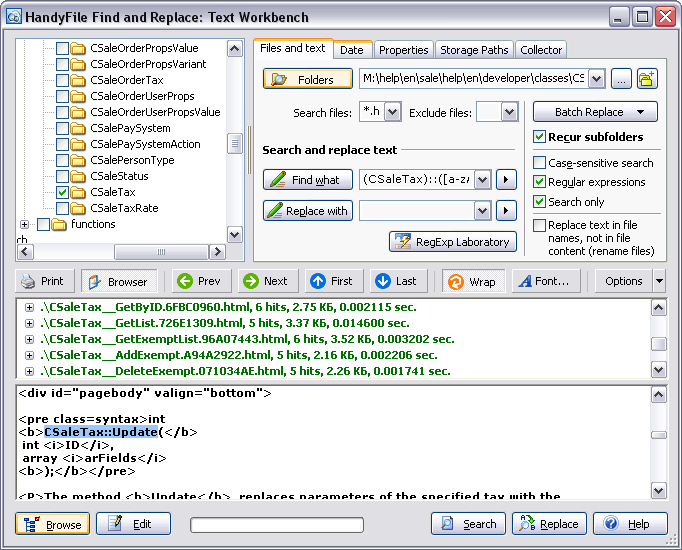The width and height of the screenshot is (682, 550).
Task: Expand the Batch Replace dropdown button
Action: 640,112
